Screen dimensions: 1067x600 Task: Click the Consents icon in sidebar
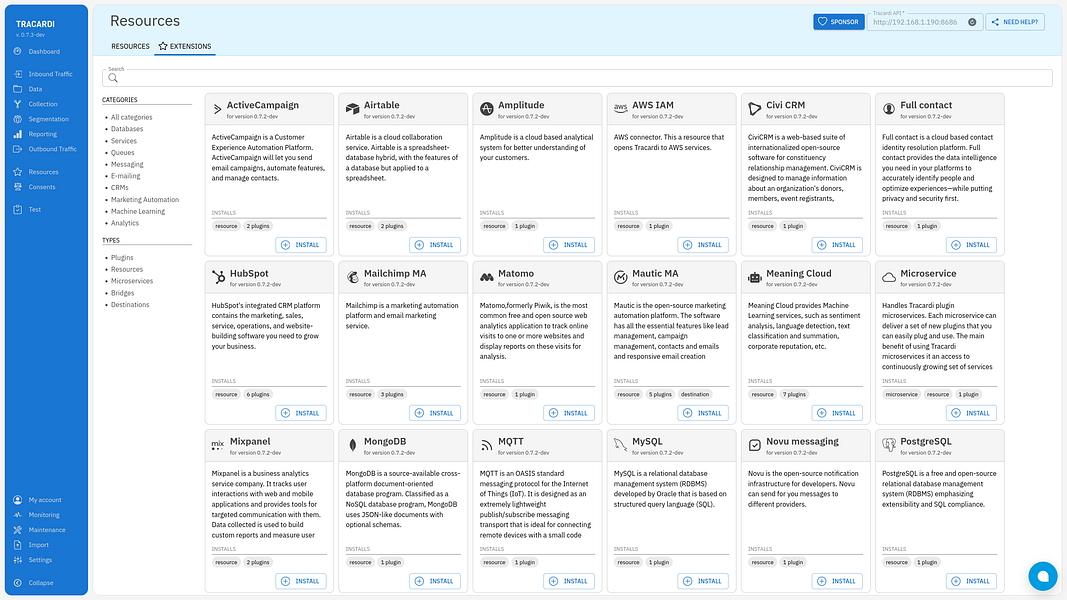pyautogui.click(x=18, y=187)
